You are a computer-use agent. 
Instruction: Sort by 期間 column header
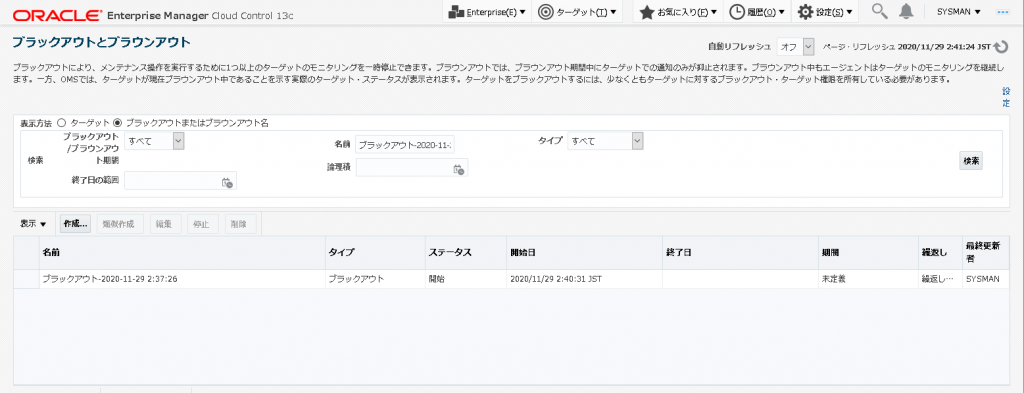[x=867, y=253]
